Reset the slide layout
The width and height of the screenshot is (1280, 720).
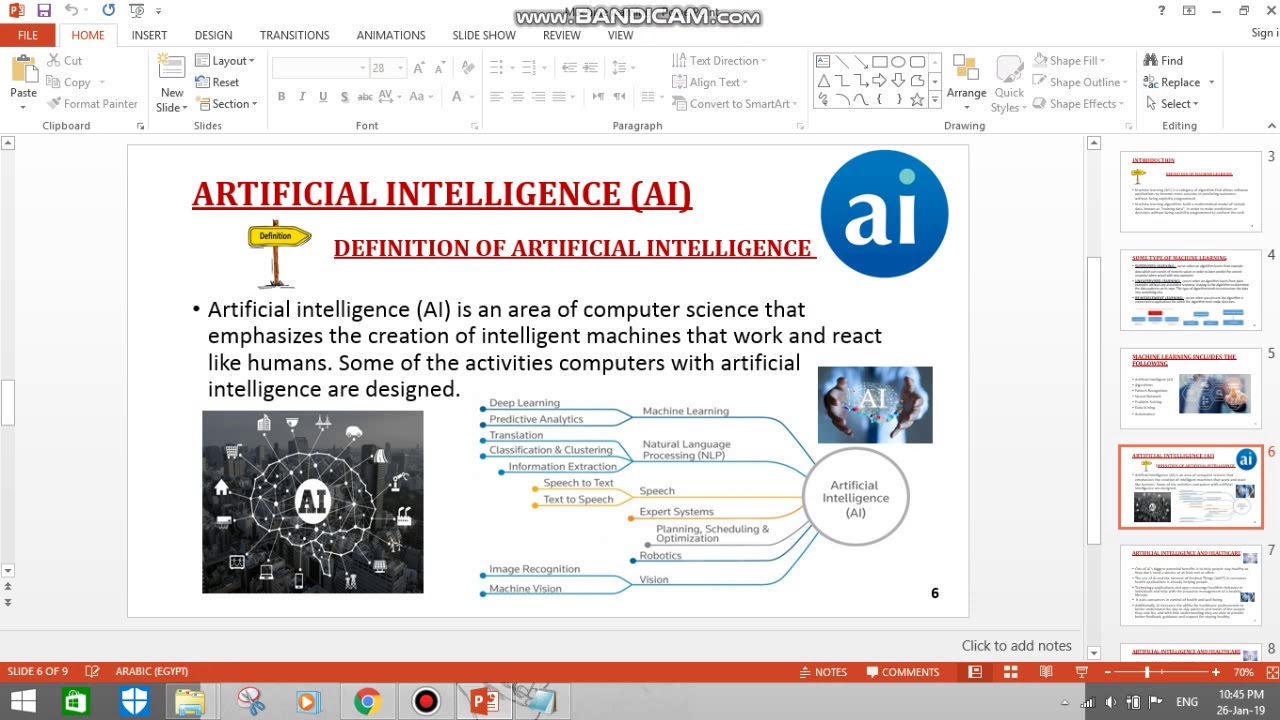tap(218, 82)
